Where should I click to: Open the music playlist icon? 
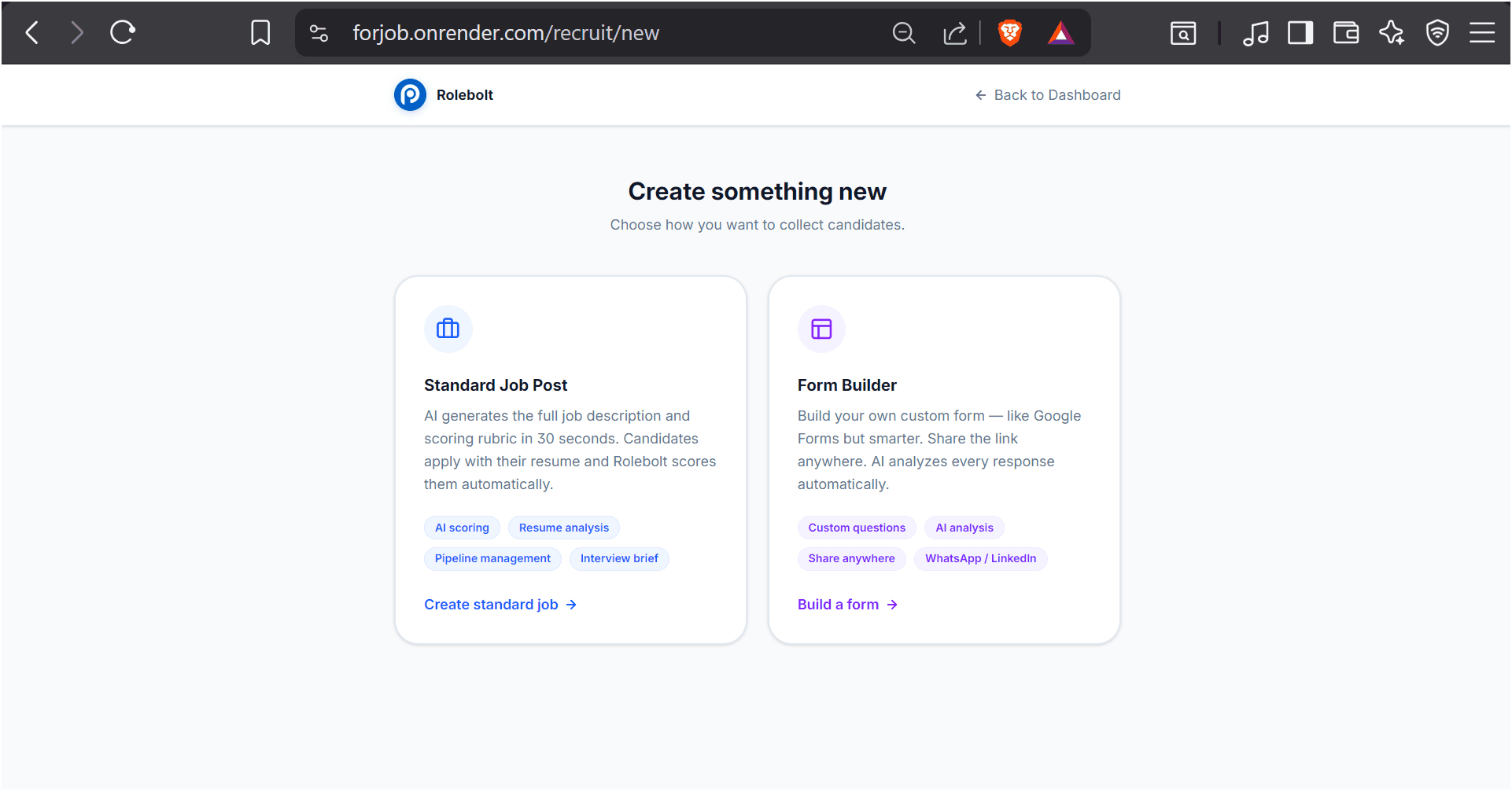point(1256,33)
